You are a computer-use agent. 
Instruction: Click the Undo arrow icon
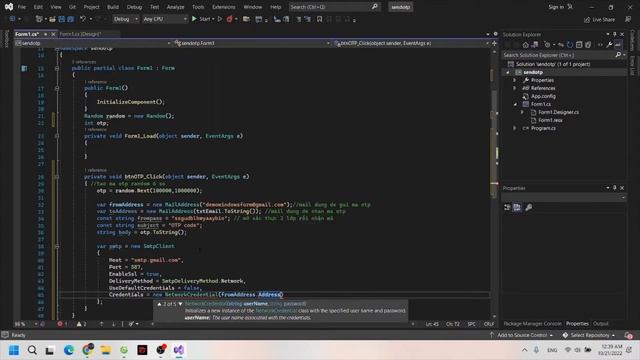tap(83, 19)
